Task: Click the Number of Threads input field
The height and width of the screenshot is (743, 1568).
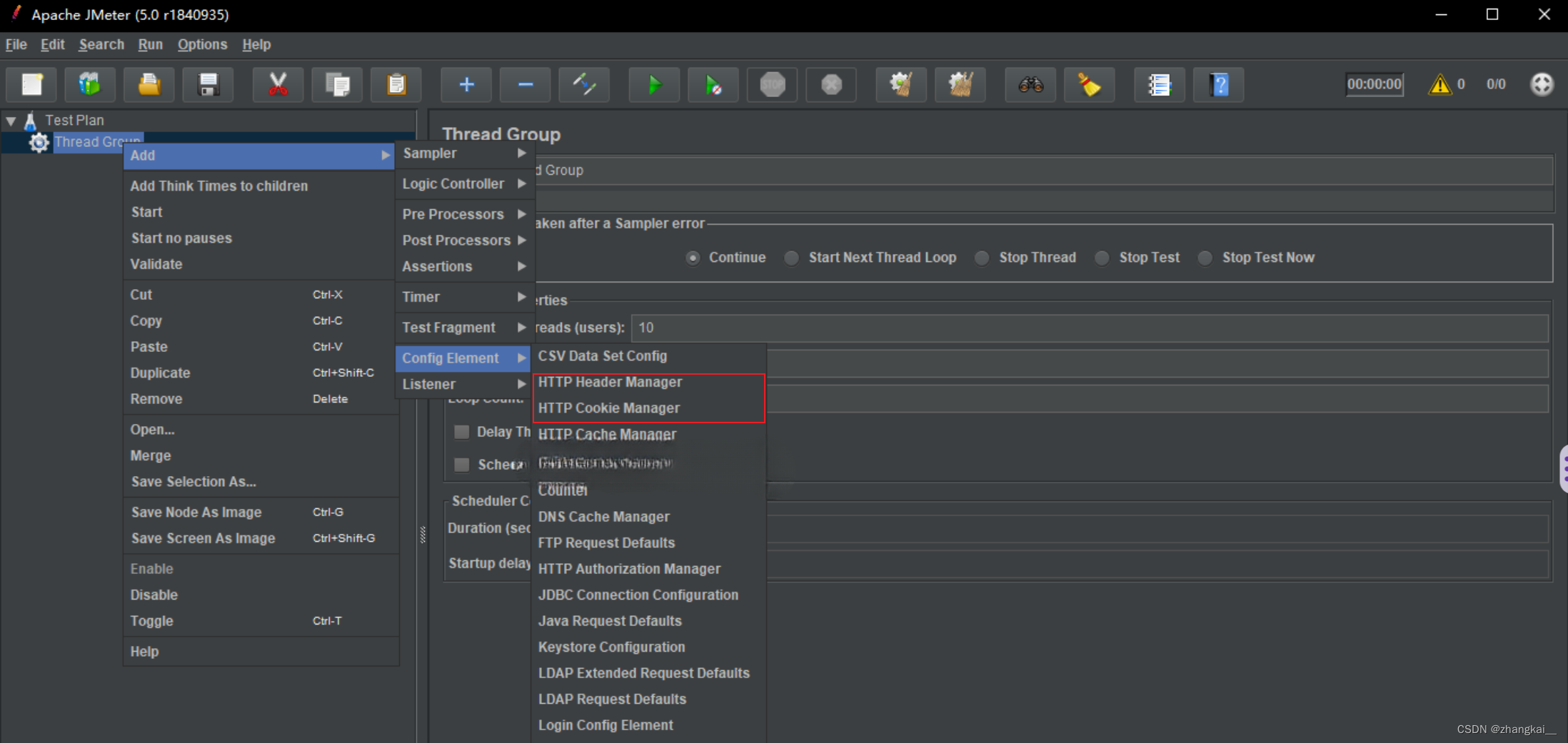Action: click(x=1090, y=328)
